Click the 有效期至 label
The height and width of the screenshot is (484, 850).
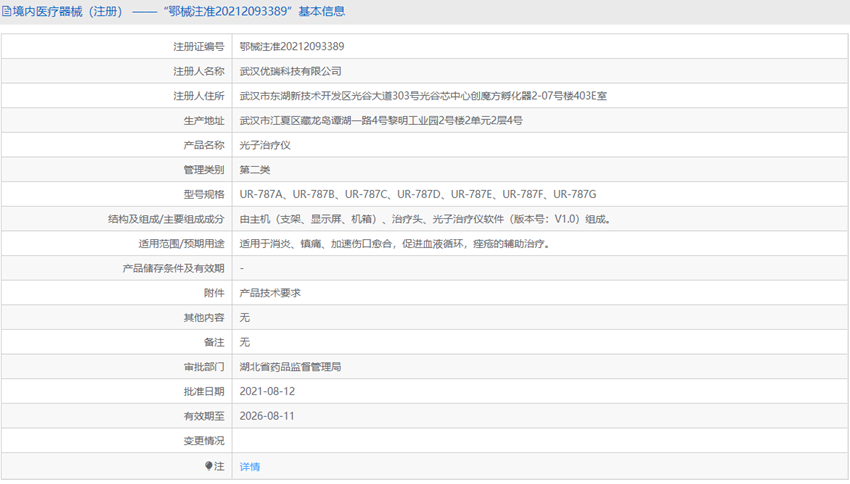tap(204, 416)
